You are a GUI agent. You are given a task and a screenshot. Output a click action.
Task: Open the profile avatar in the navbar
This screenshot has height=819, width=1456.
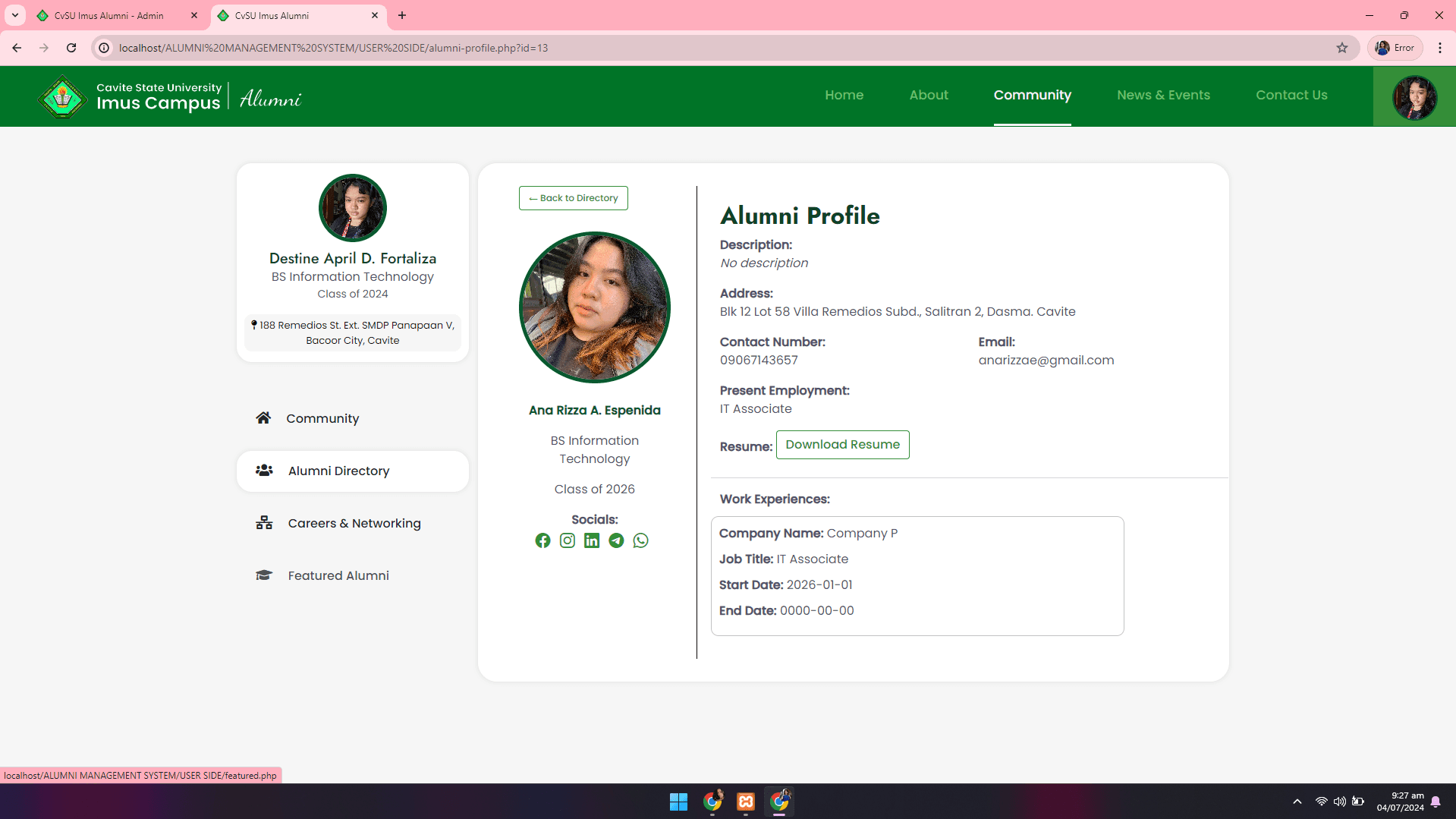point(1414,96)
